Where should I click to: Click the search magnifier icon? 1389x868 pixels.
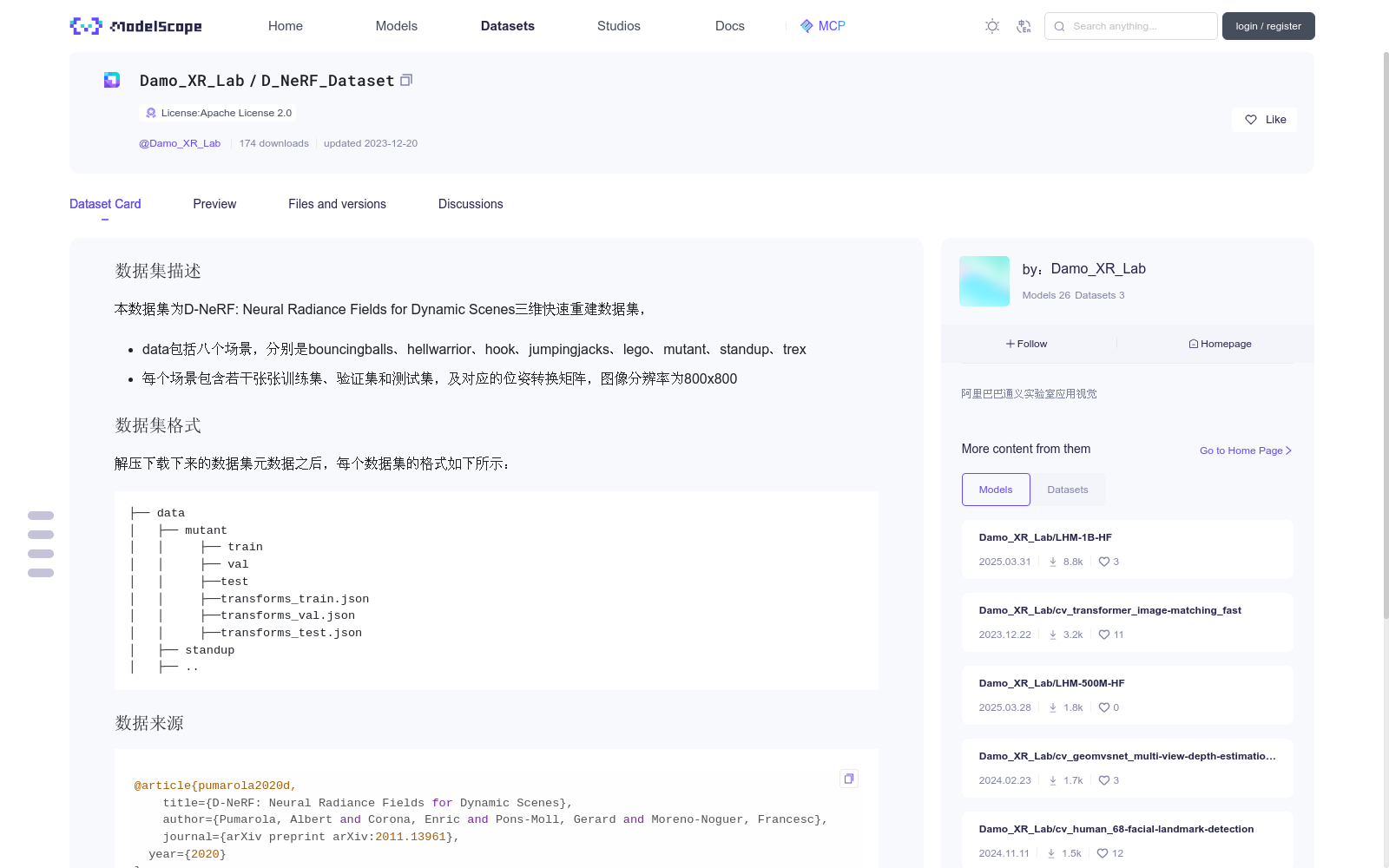coord(1059,26)
